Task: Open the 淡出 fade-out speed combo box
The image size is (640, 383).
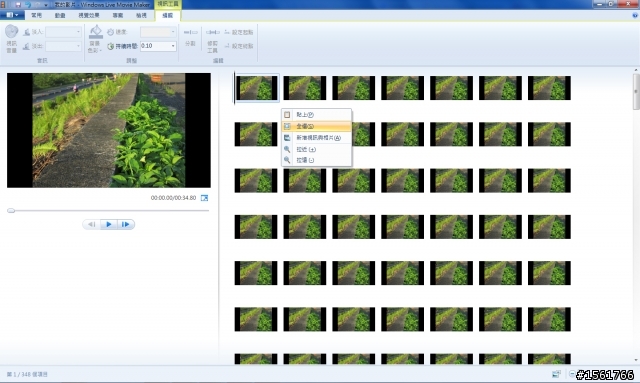Action: 63,46
